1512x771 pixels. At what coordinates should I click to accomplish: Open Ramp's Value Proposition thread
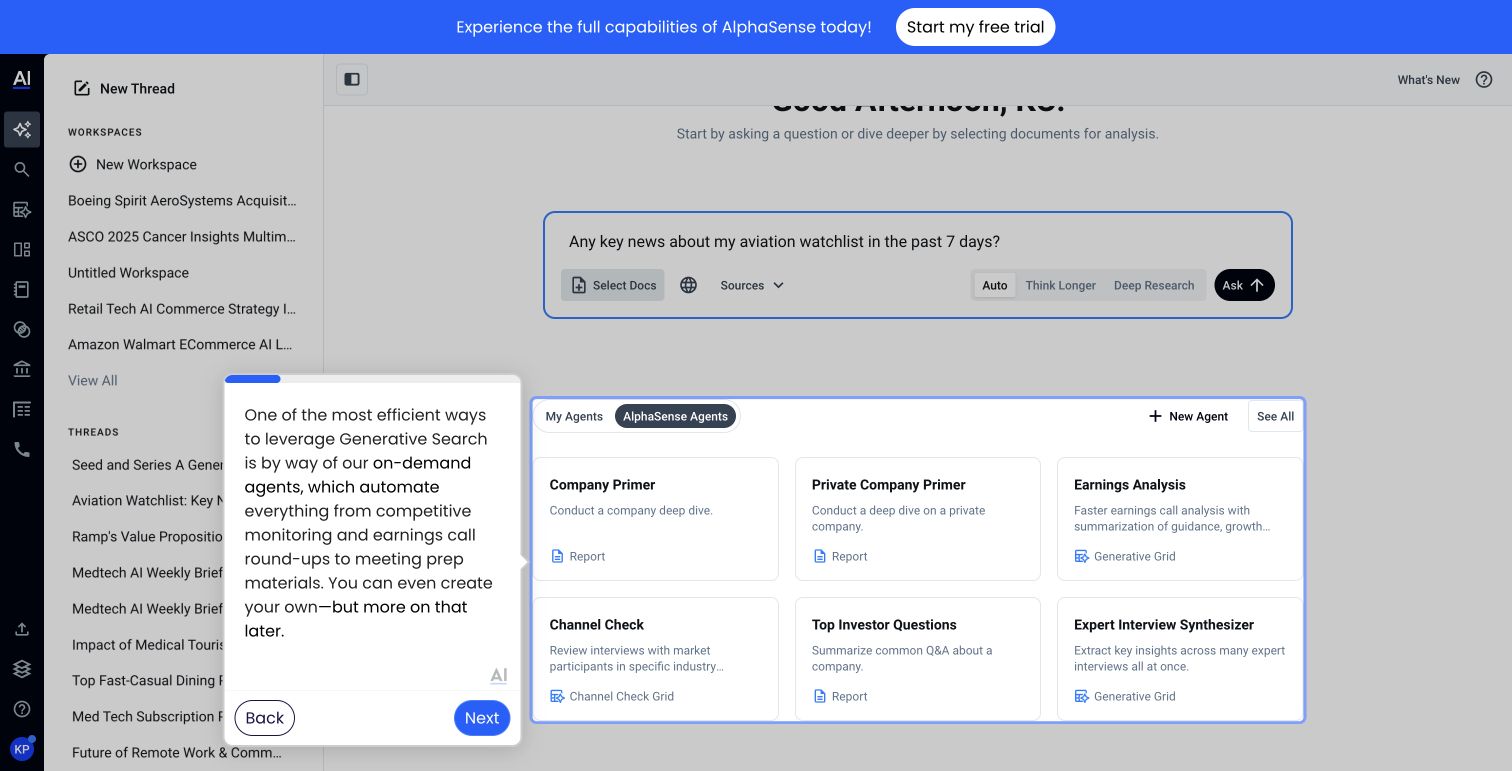(x=146, y=536)
